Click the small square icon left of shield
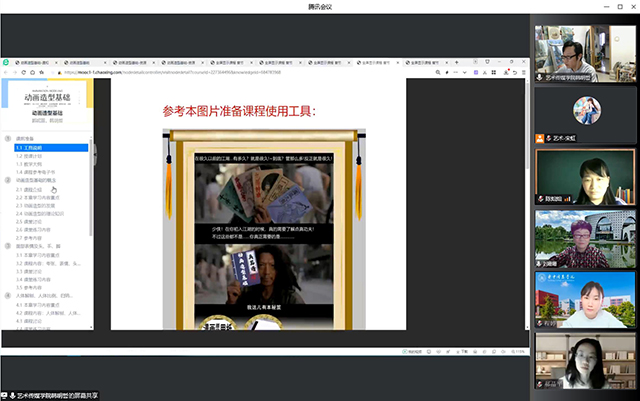Image resolution: width=640 pixels, height=401 pixels. (476, 62)
